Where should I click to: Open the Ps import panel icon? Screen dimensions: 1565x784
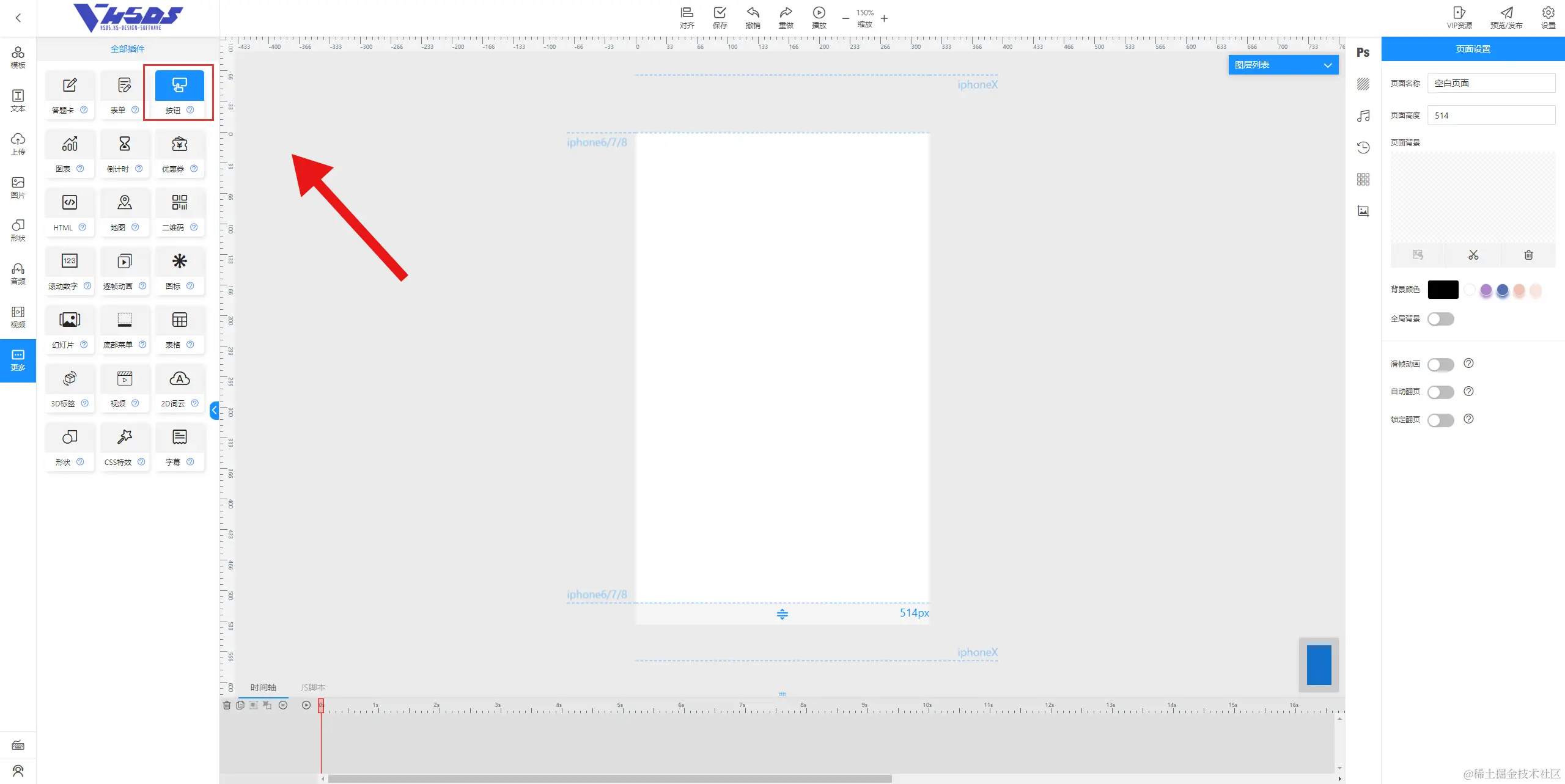coord(1363,53)
